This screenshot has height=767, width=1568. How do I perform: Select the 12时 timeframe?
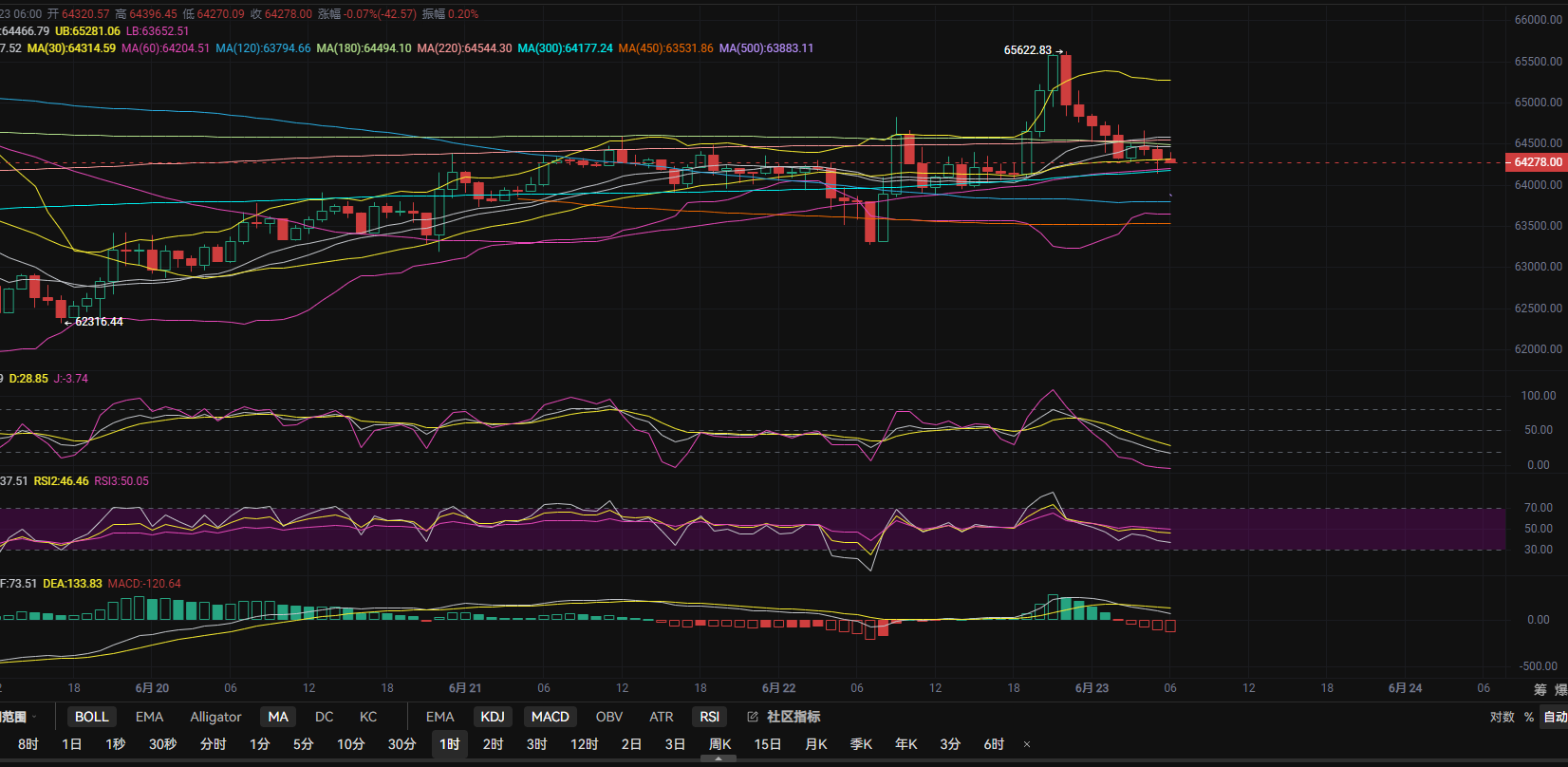(x=584, y=744)
